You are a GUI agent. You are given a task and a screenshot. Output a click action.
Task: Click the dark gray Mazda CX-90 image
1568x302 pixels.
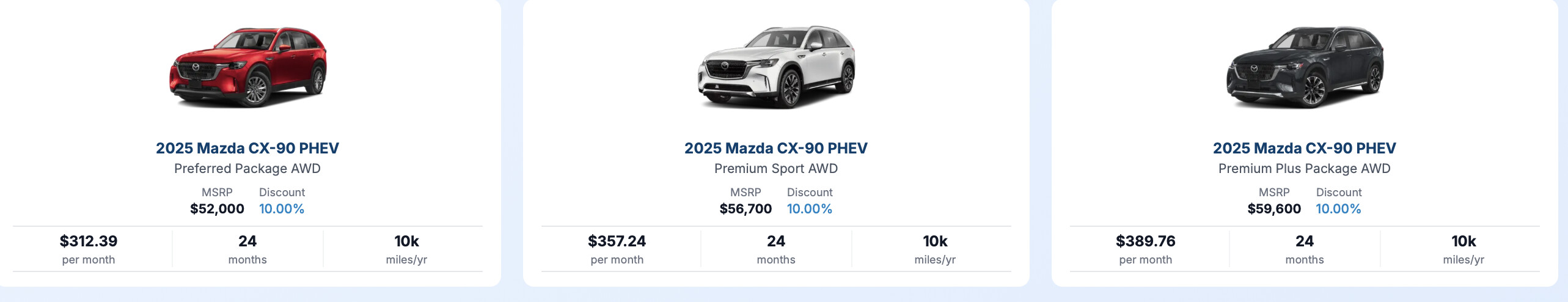point(1305,67)
